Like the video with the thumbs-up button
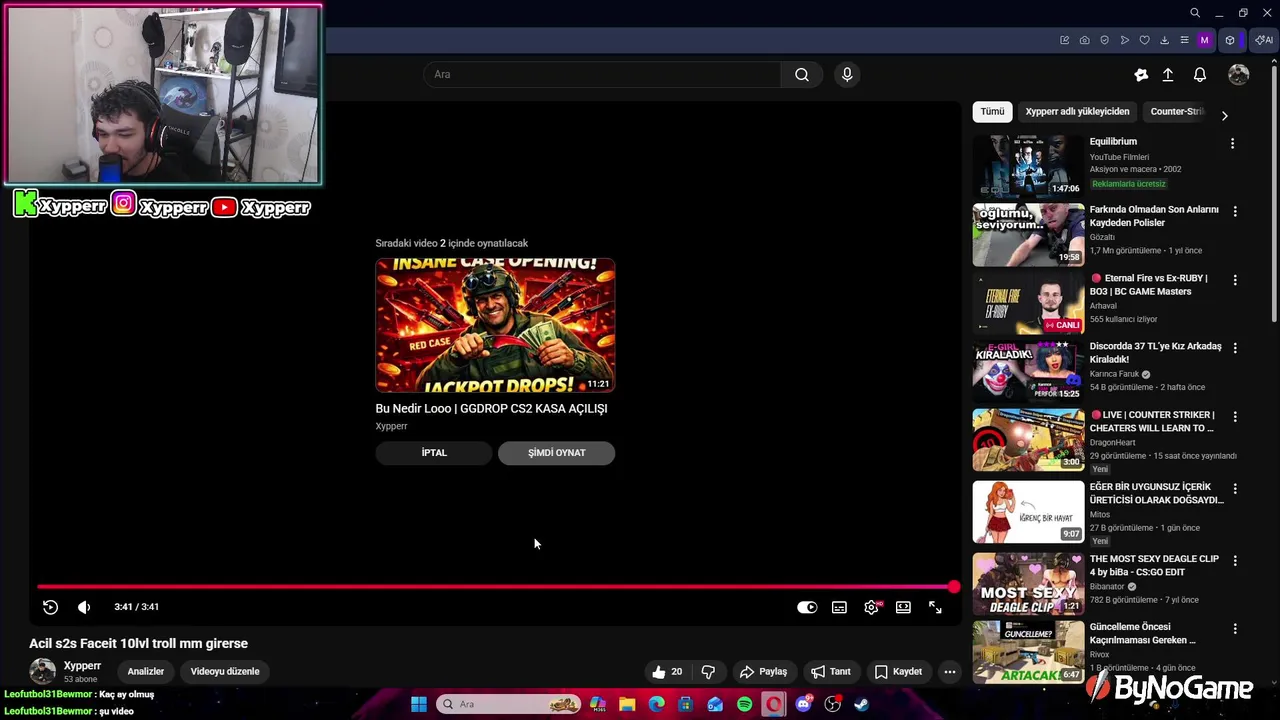 point(667,672)
